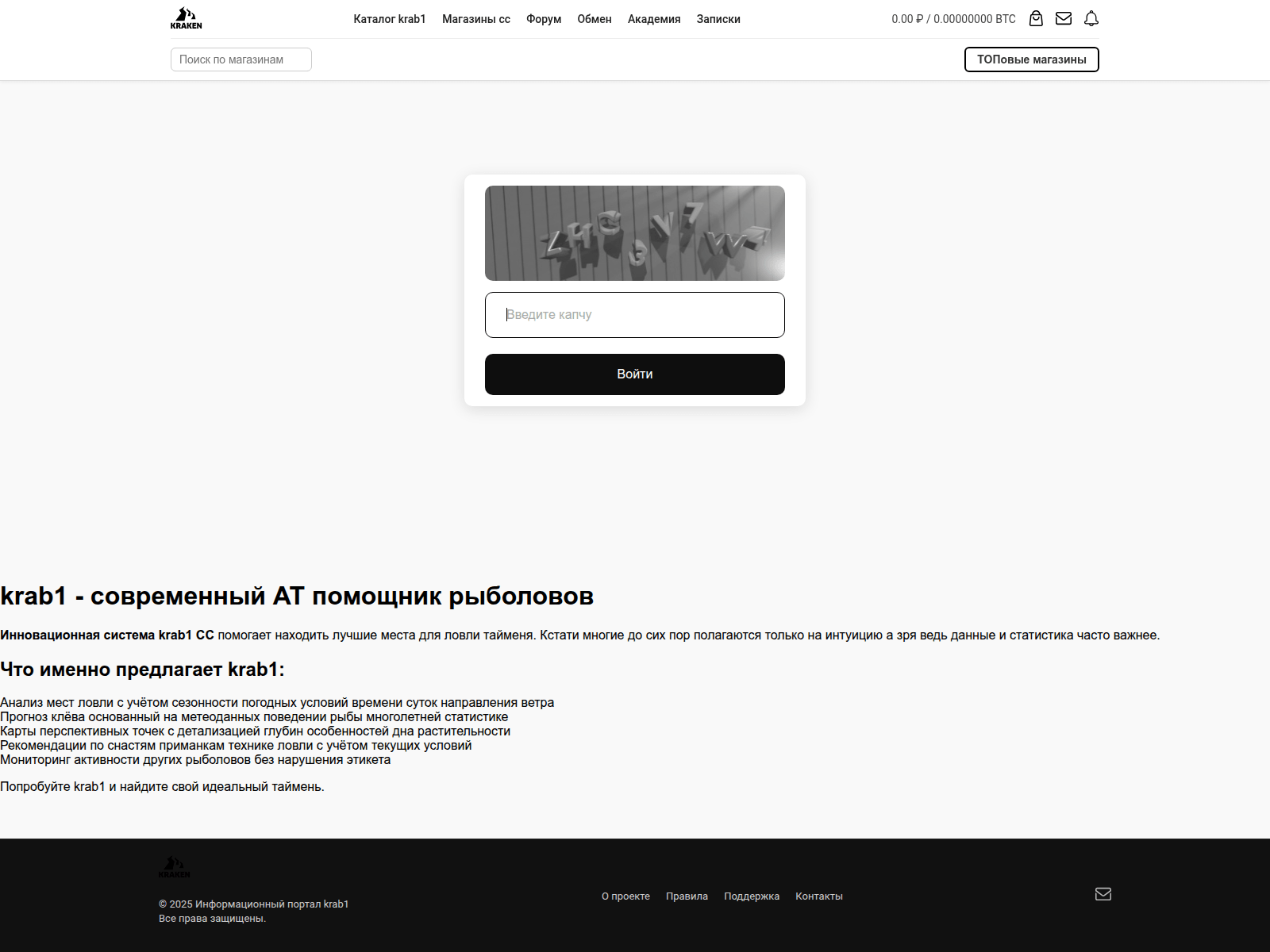
Task: Click the bold text Инновационная система krab1 СС
Action: click(x=107, y=635)
